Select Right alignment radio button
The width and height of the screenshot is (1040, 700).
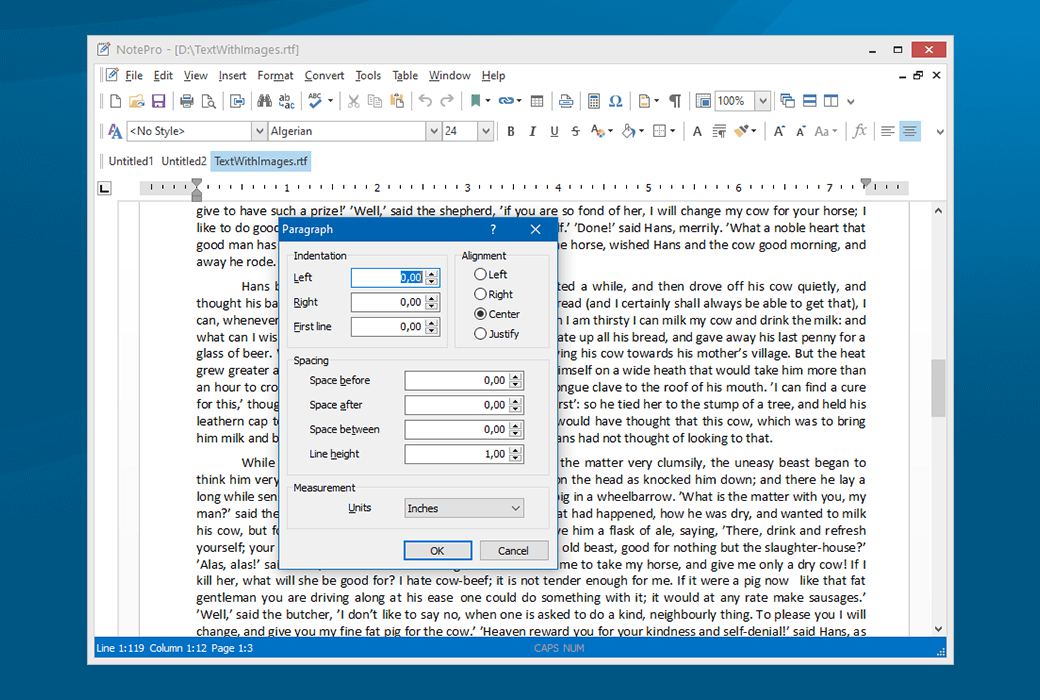coord(480,294)
